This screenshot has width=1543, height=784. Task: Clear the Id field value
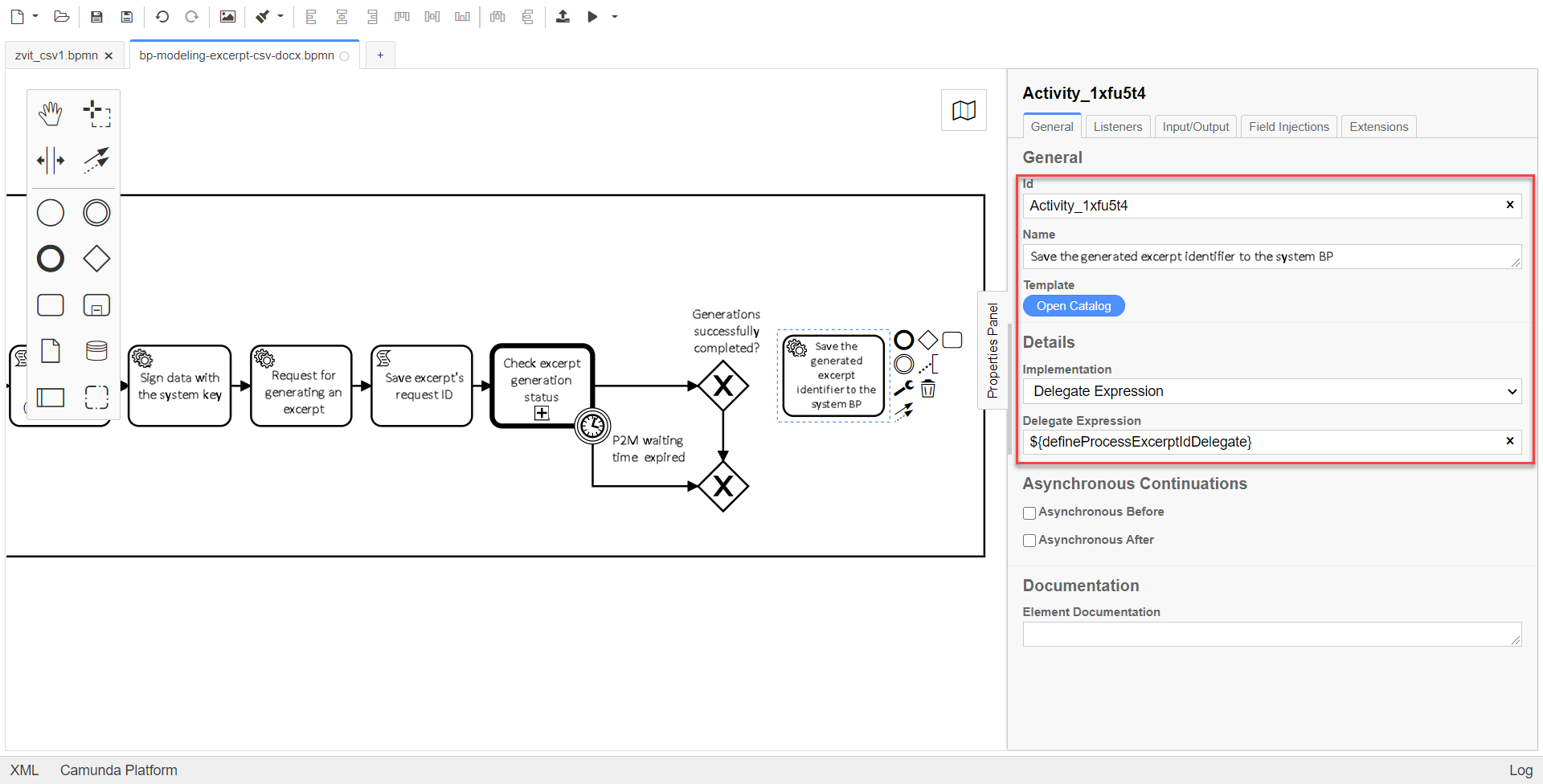[x=1510, y=205]
